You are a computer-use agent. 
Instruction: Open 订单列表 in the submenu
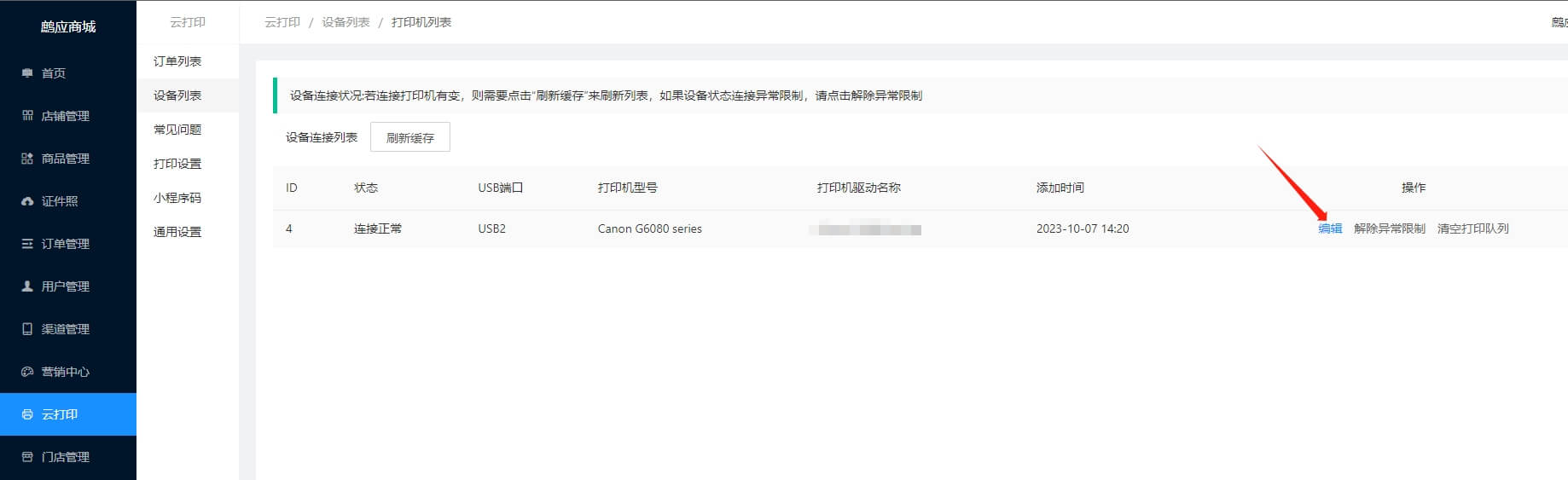point(188,61)
